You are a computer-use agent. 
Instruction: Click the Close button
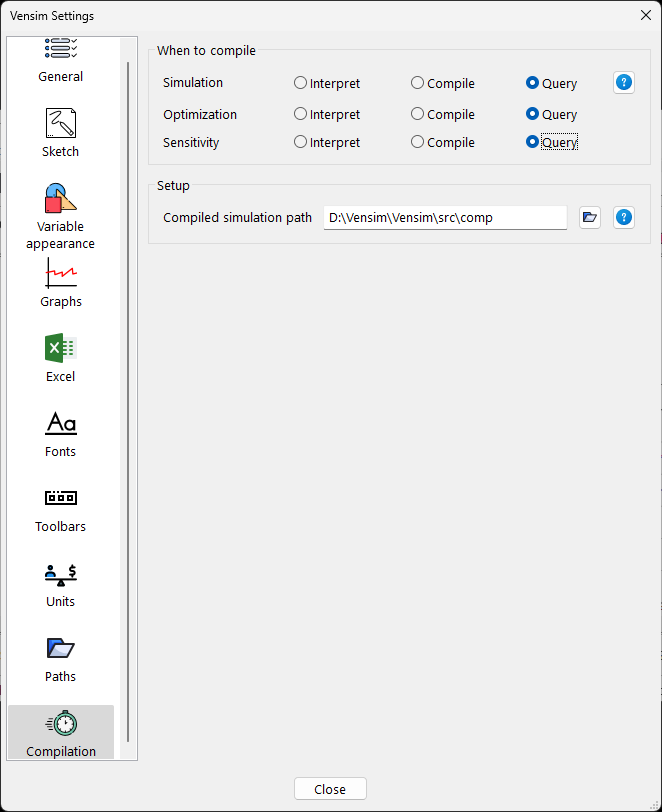click(x=330, y=789)
